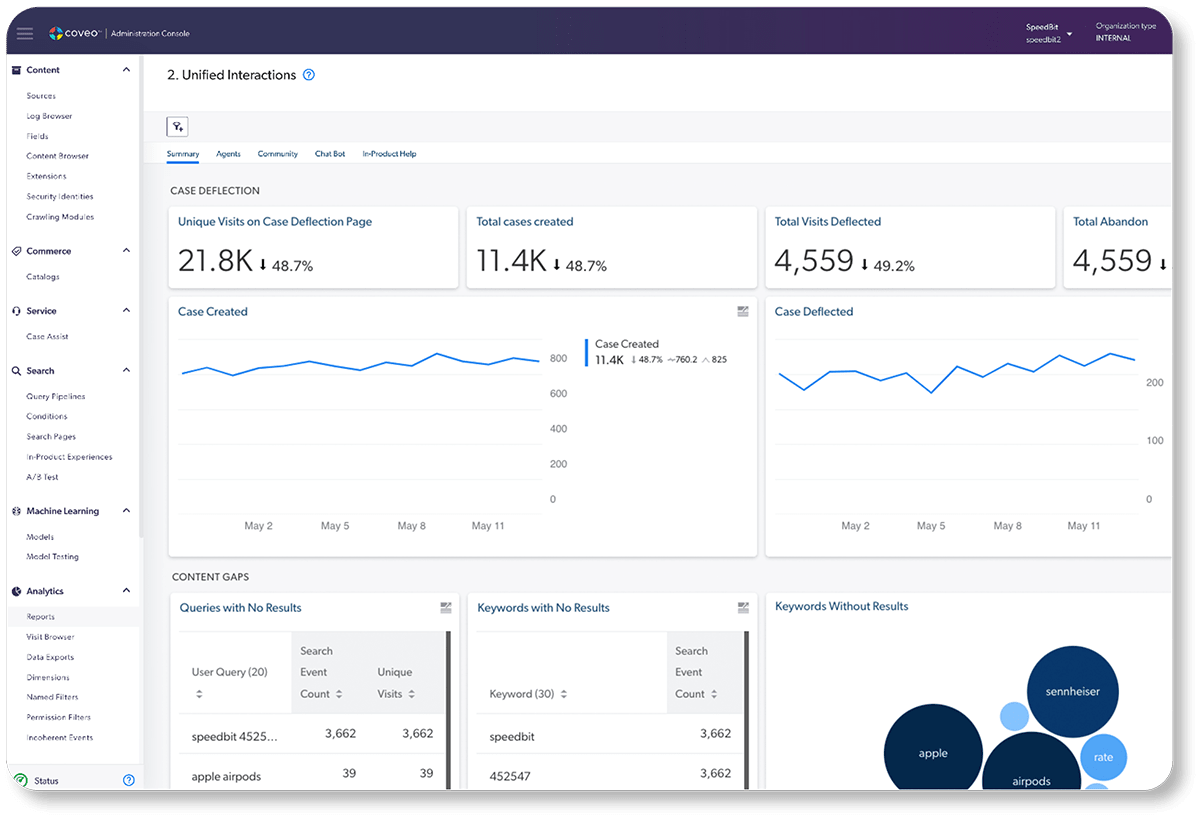1200x816 pixels.
Task: Switch to the Agents tab
Action: [x=228, y=154]
